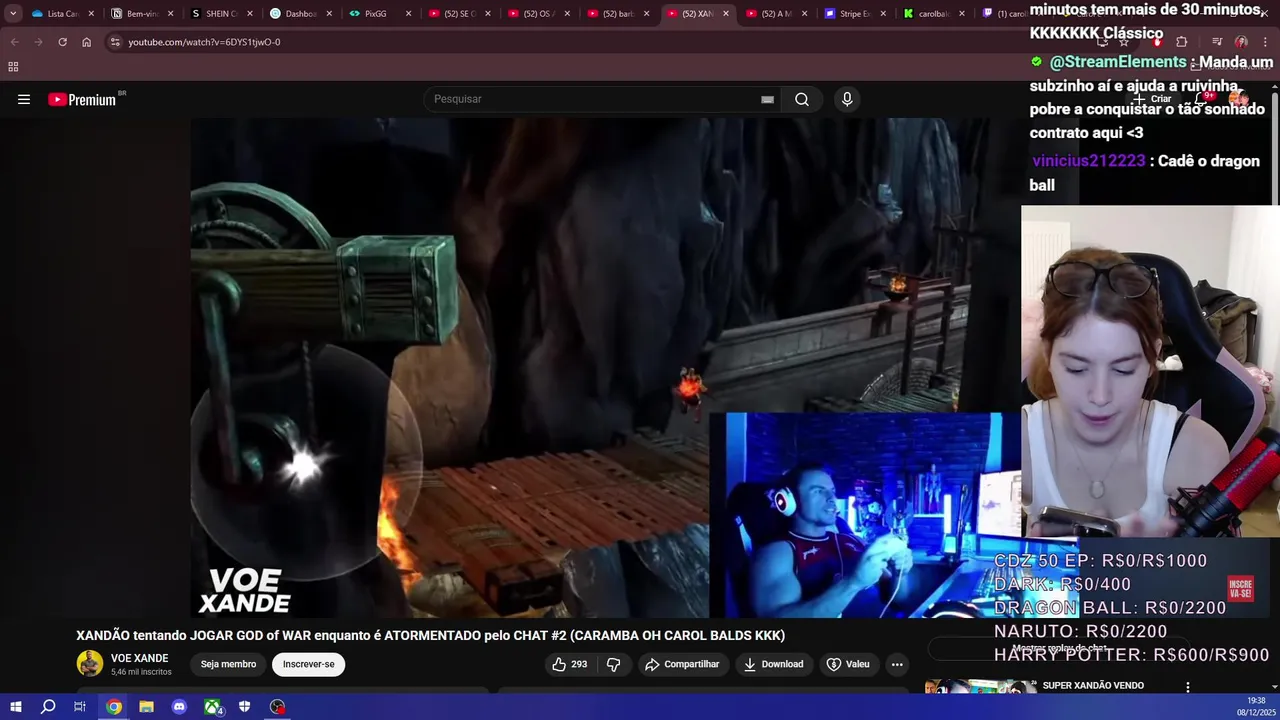Close the active (52) XAN tab
The width and height of the screenshot is (1280, 720).
pos(725,14)
